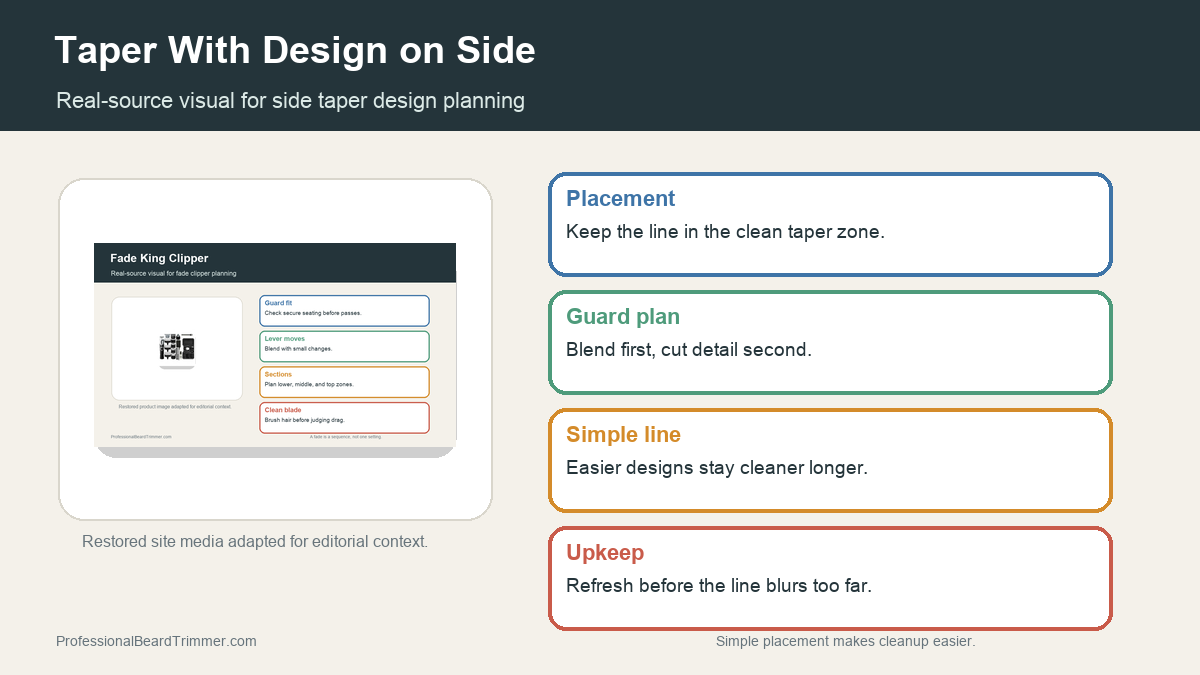This screenshot has height=675, width=1200.
Task: Click the title "Taper With Design on Side"
Action: [295, 50]
